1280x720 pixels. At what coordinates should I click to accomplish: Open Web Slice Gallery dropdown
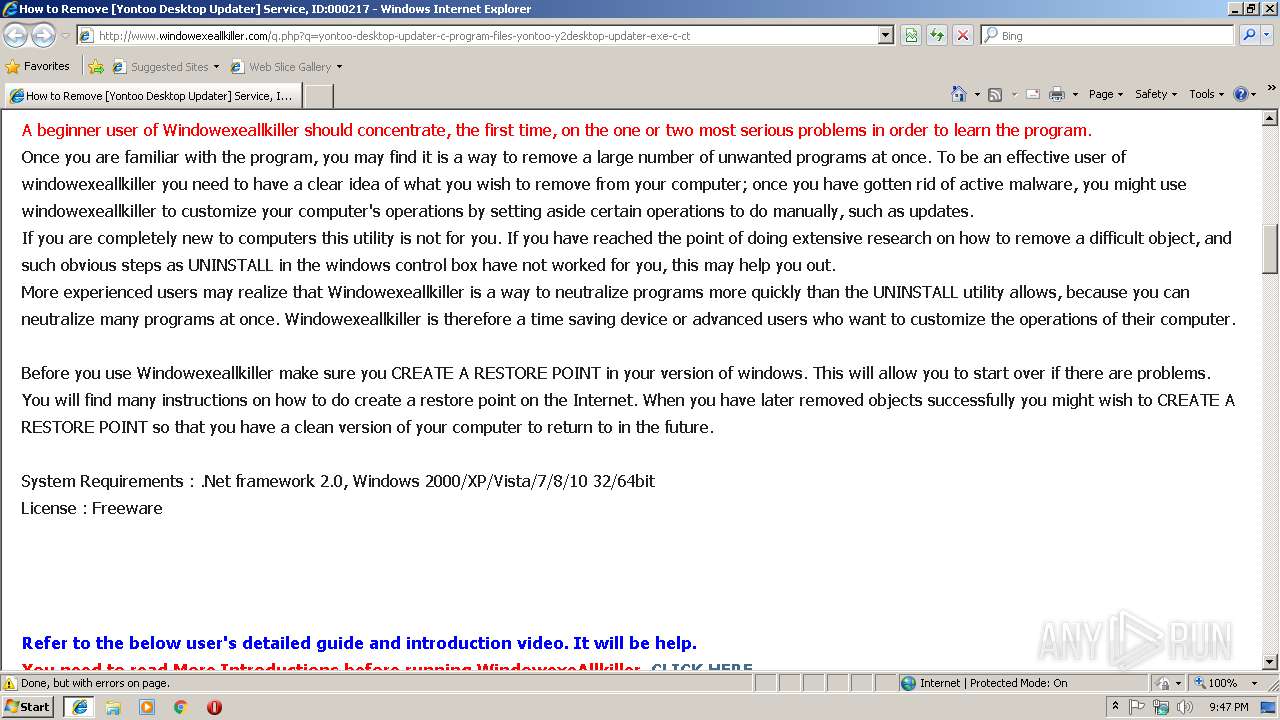(x=286, y=67)
